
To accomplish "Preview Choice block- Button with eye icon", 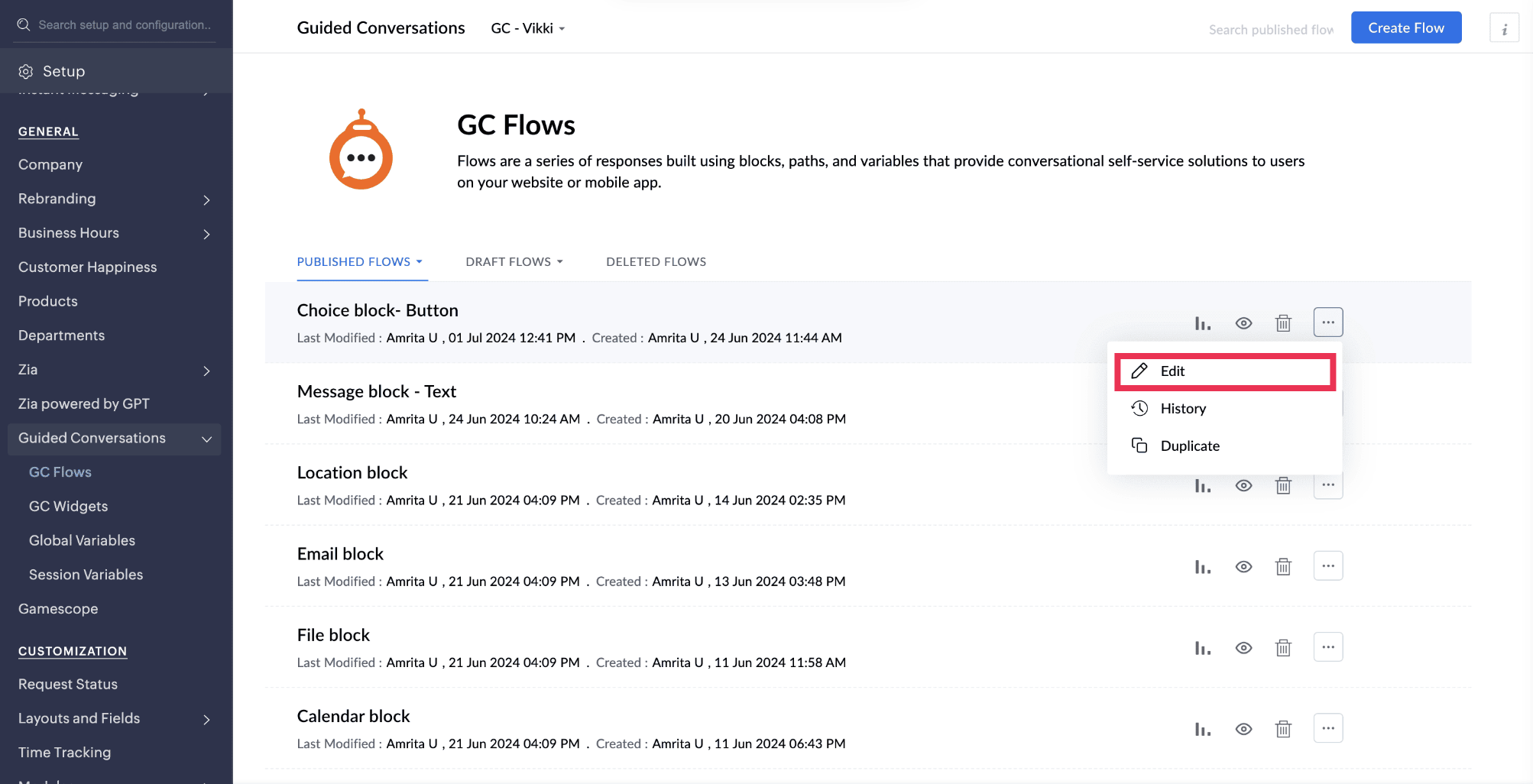I will click(1243, 323).
